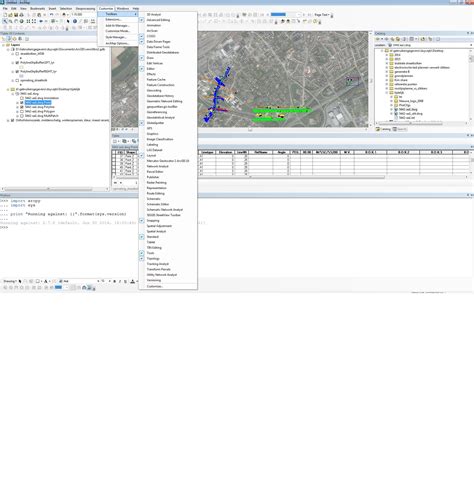Click Underline icon on Draw toolbar
This screenshot has height=485, width=474.
point(126,282)
